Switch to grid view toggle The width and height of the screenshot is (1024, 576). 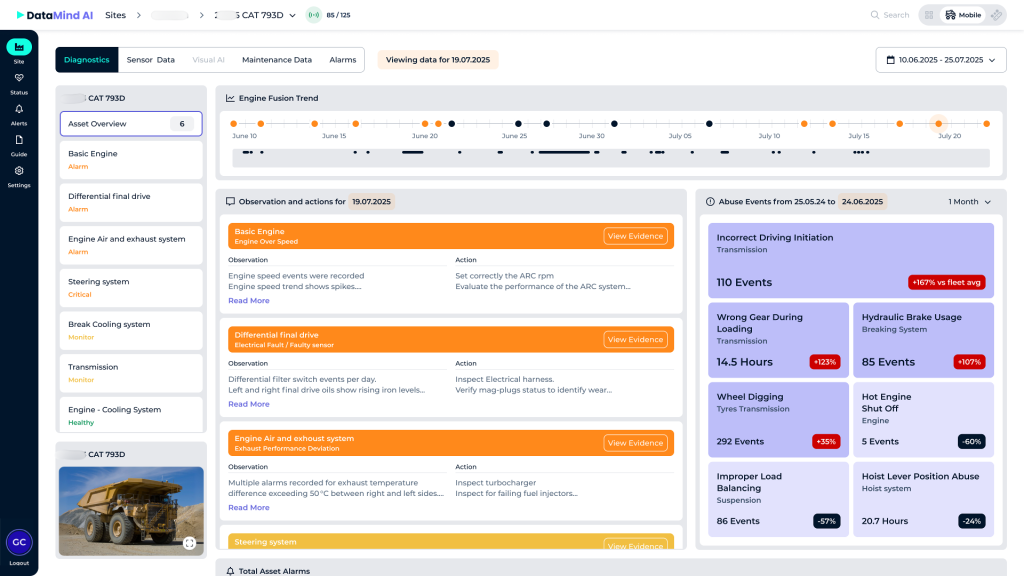[x=929, y=15]
